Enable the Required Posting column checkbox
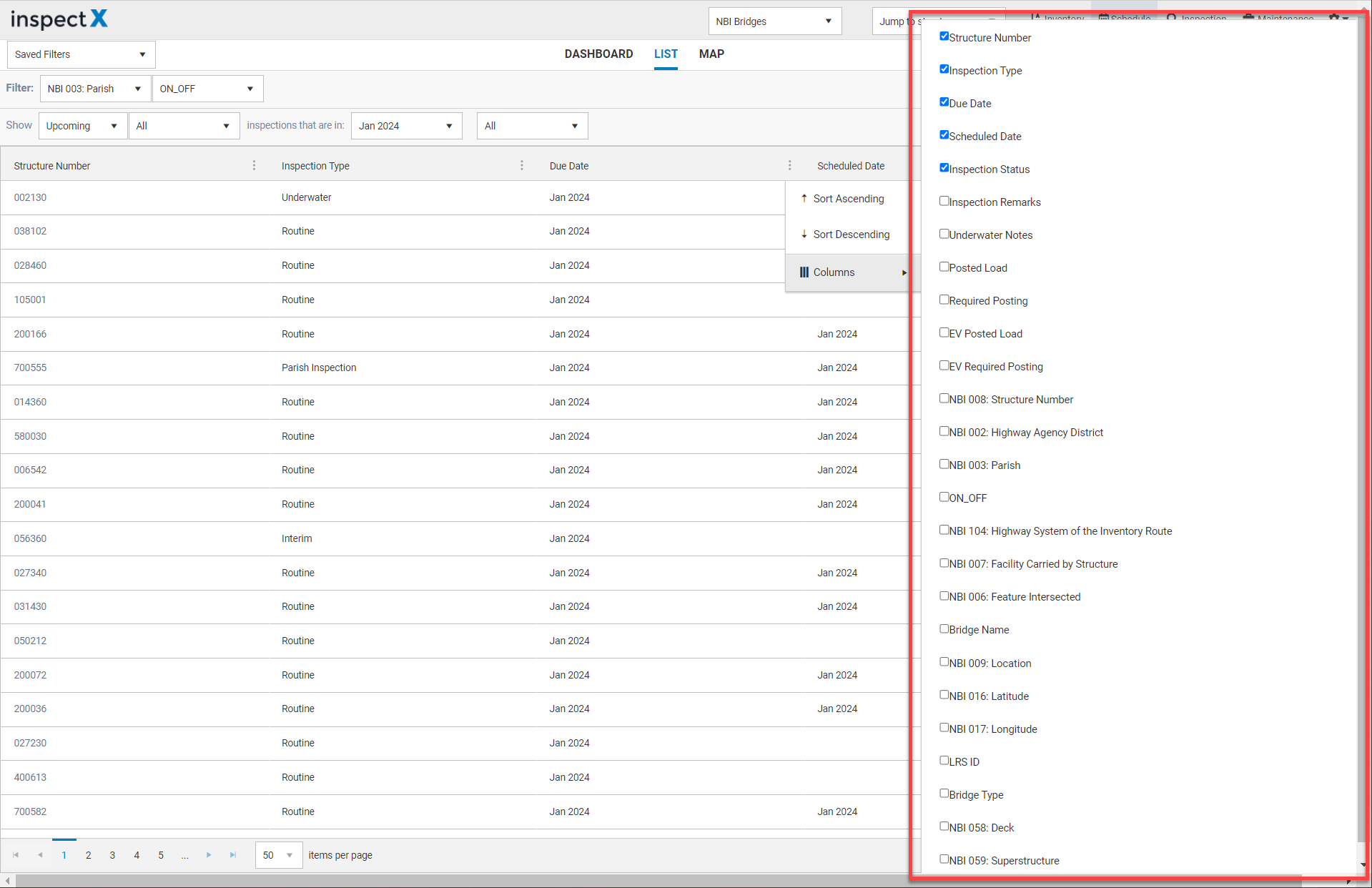The height and width of the screenshot is (888, 1372). click(944, 300)
